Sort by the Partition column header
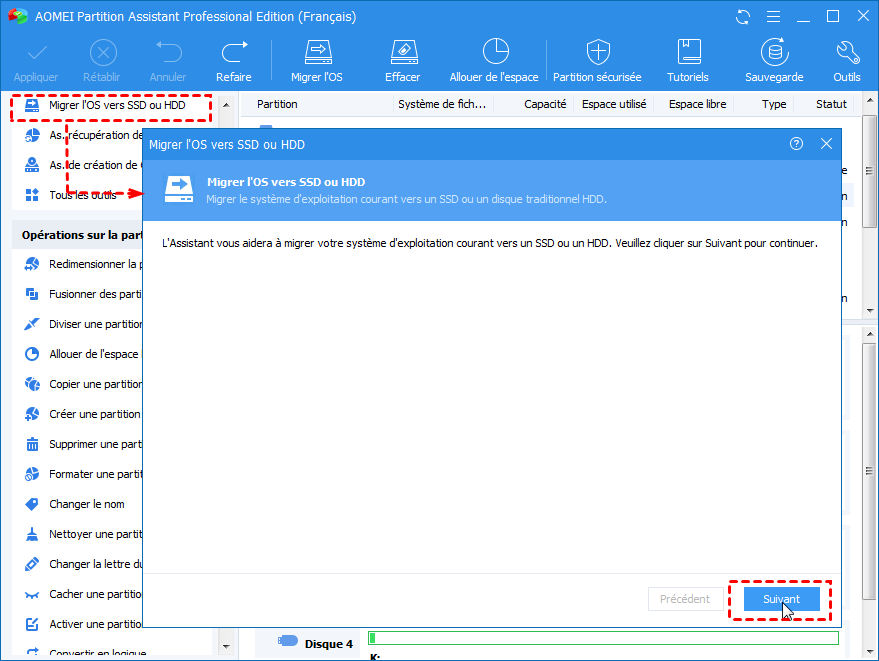The image size is (879, 661). click(x=277, y=104)
